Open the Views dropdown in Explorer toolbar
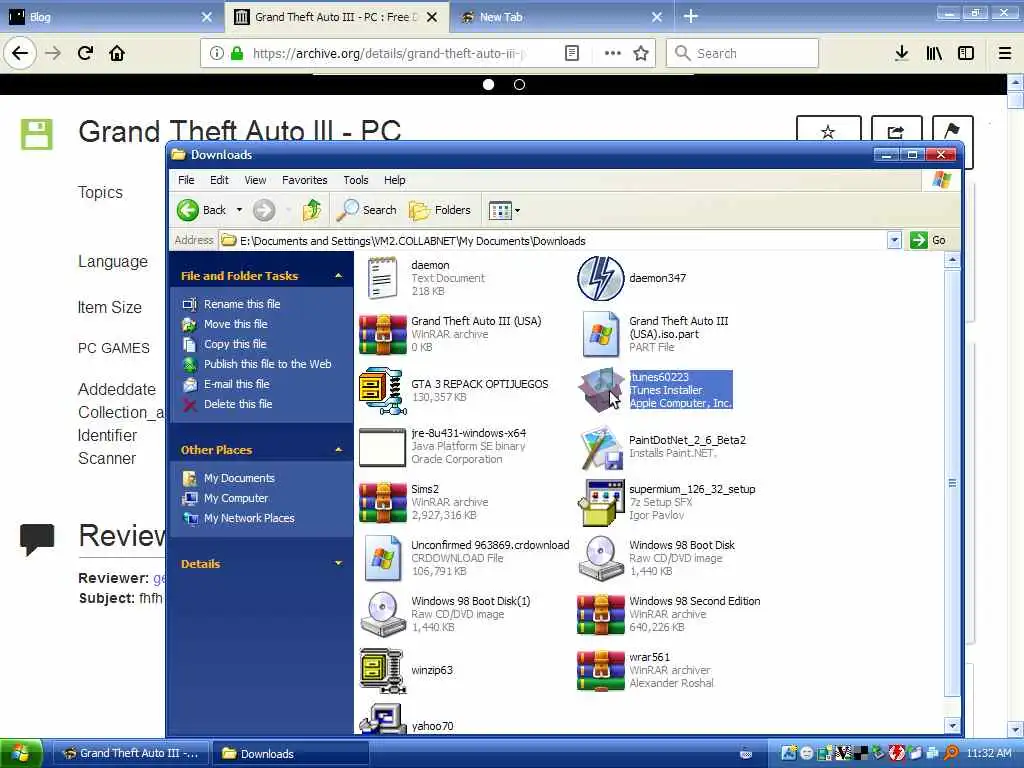 point(504,210)
